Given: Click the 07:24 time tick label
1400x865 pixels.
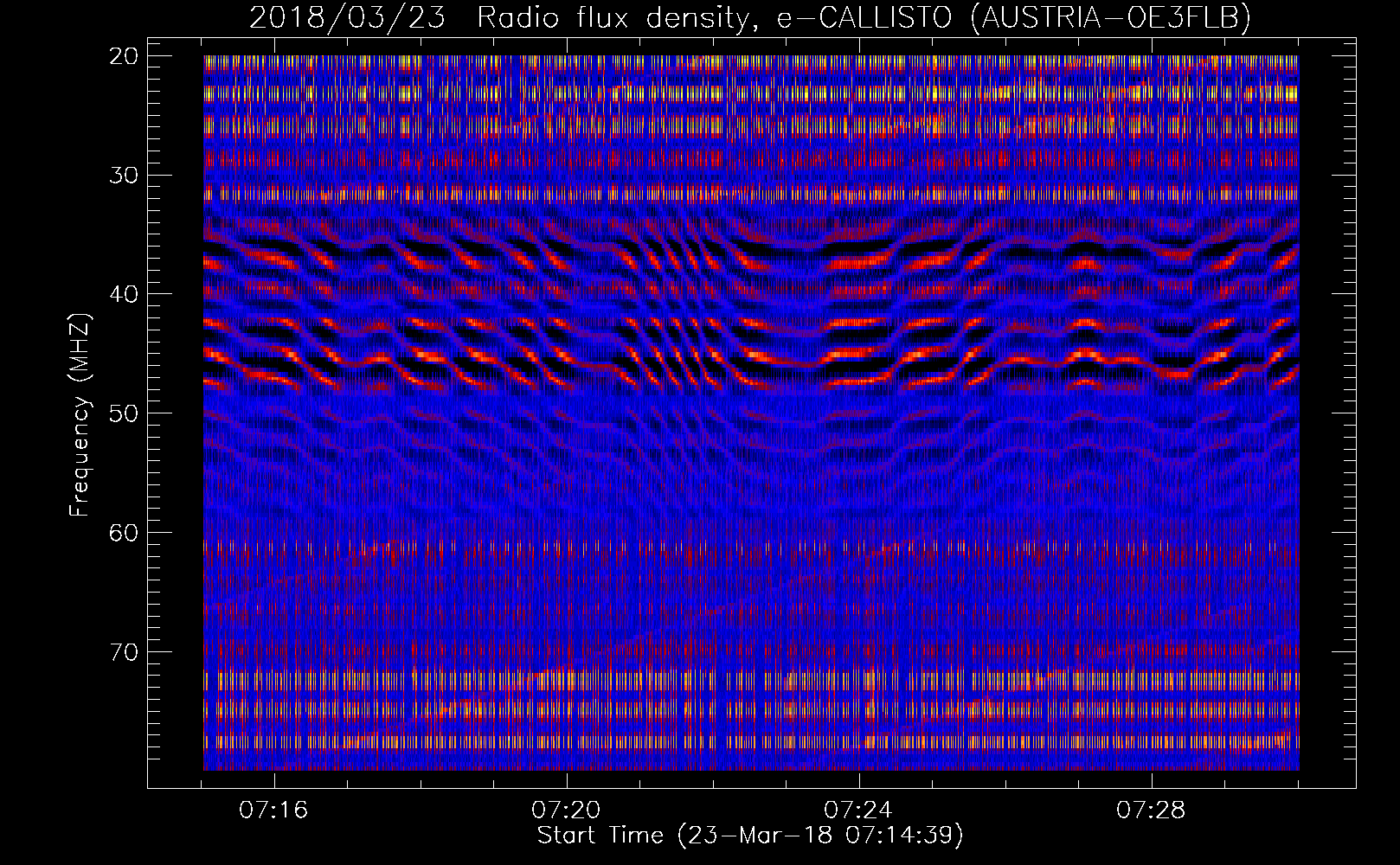Looking at the screenshot, I should tap(858, 811).
